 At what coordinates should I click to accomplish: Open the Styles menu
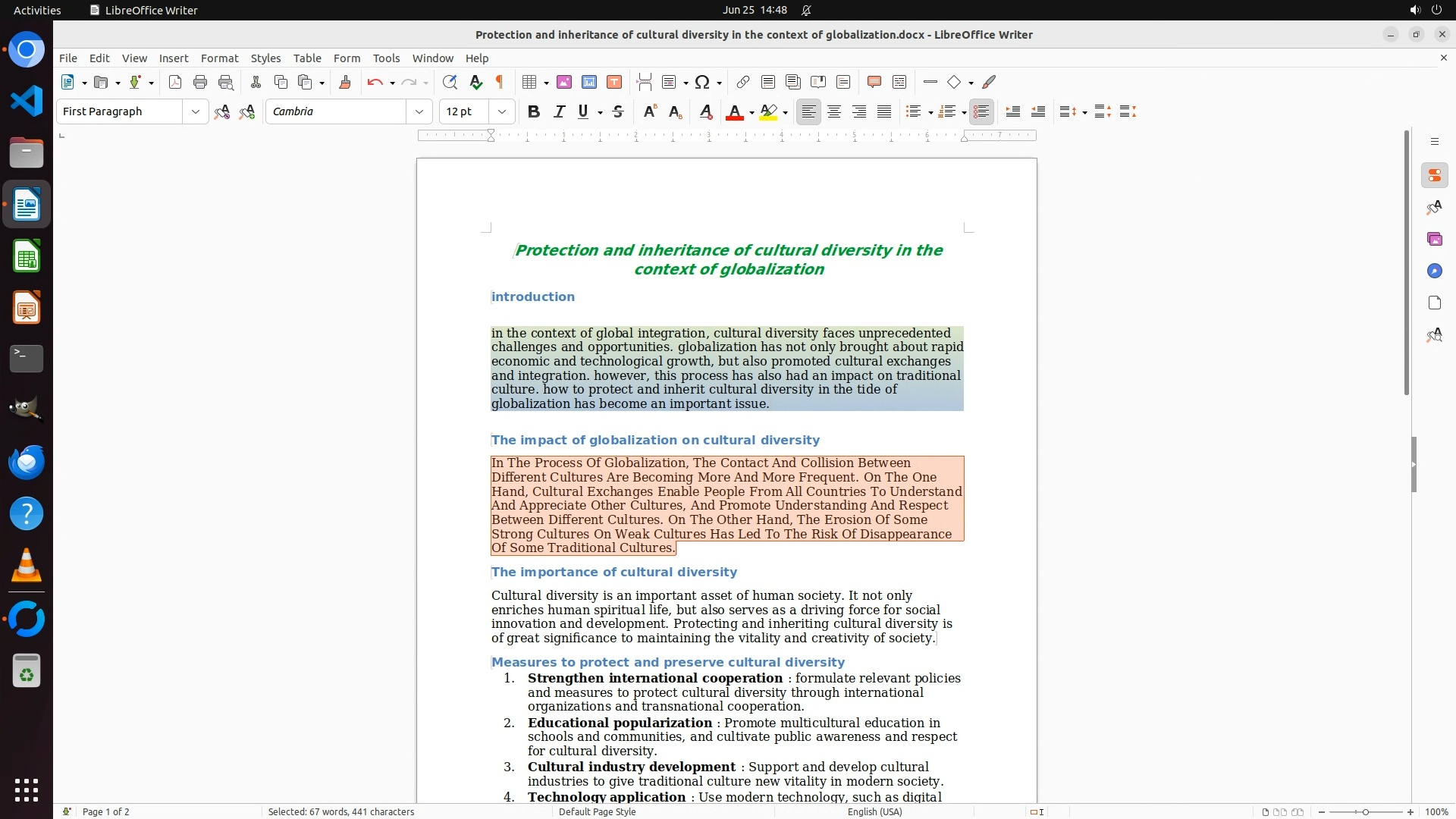[x=265, y=58]
